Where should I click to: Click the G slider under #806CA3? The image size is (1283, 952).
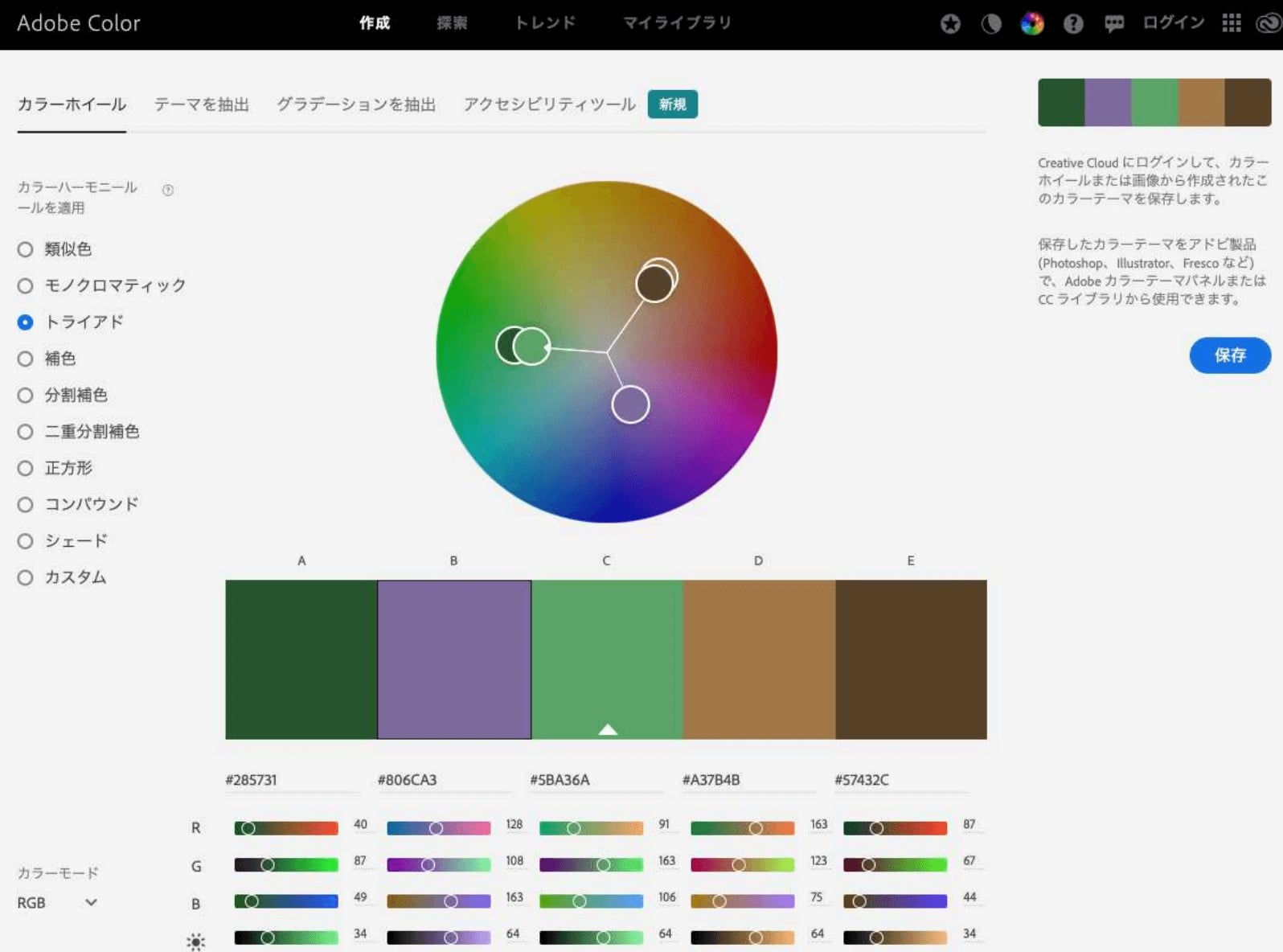pos(439,865)
